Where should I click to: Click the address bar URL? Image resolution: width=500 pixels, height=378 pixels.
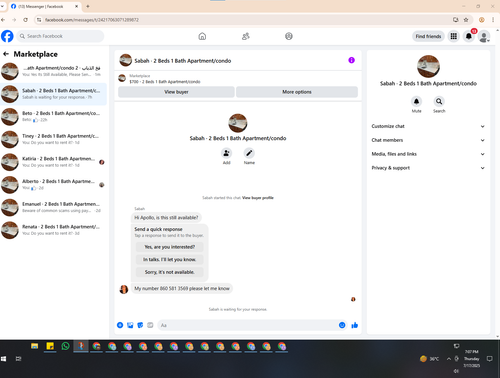[92, 20]
